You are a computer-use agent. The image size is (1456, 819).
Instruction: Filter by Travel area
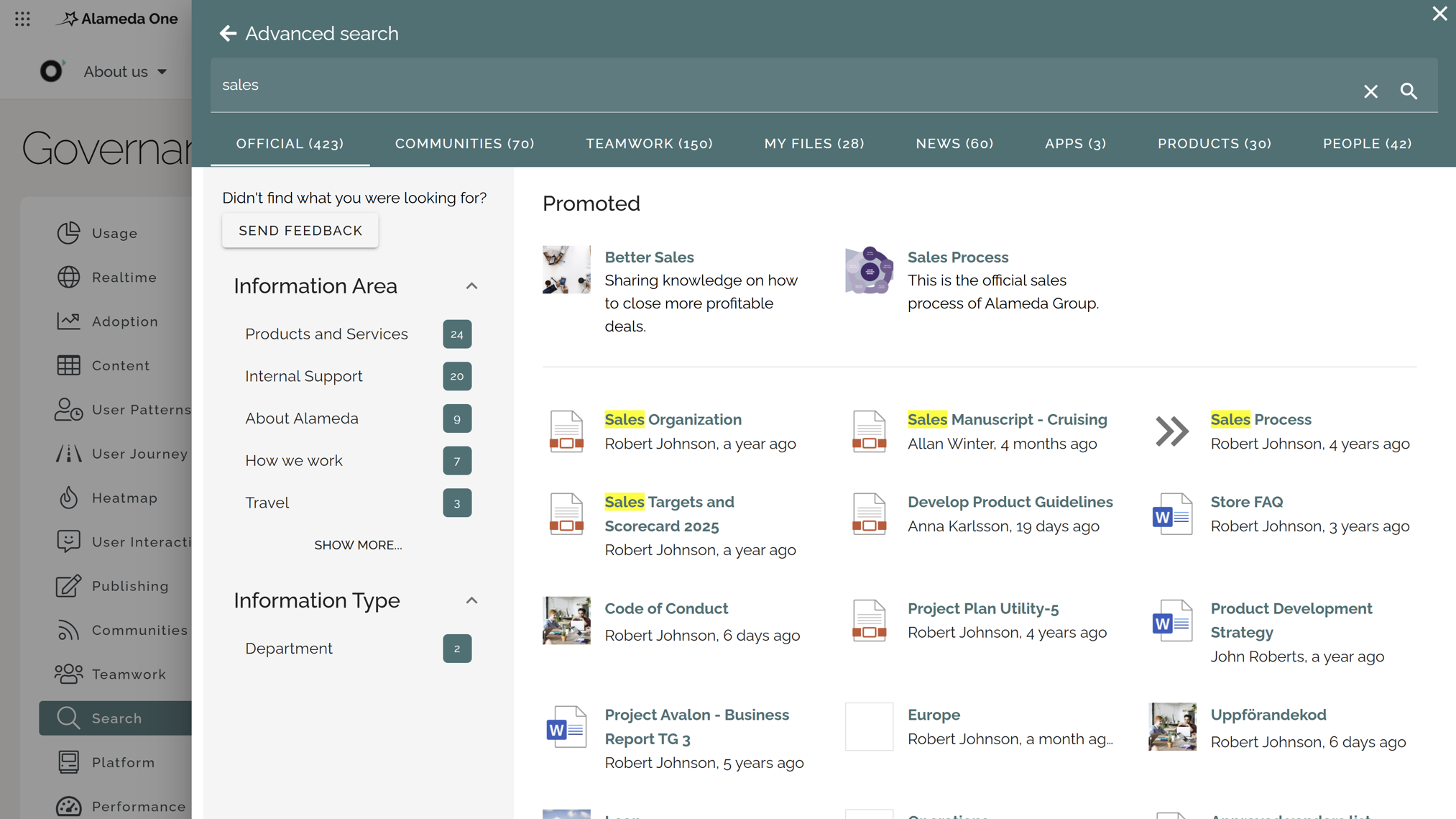[x=358, y=503]
